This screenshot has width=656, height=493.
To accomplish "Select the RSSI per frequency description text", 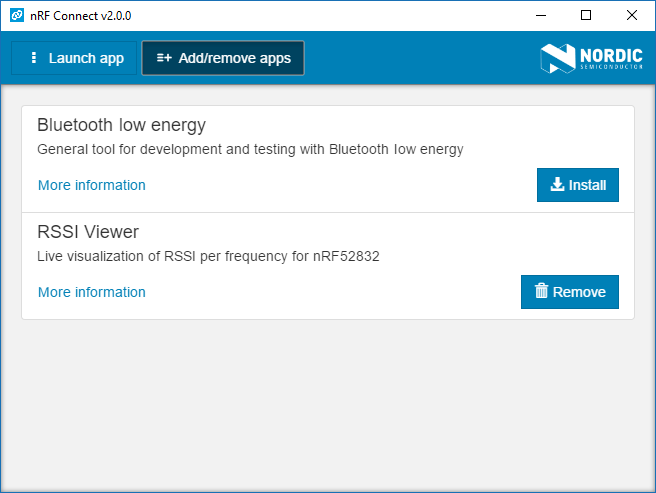I will click(x=208, y=256).
